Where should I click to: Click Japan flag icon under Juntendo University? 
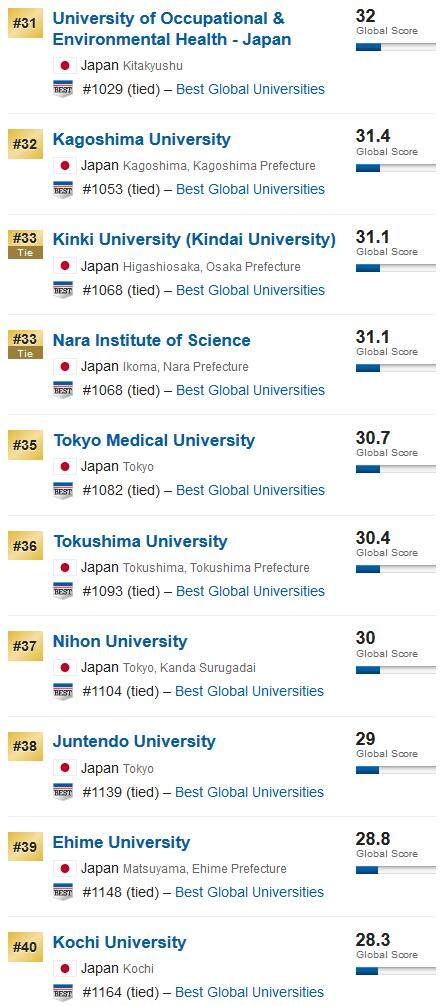tap(64, 768)
